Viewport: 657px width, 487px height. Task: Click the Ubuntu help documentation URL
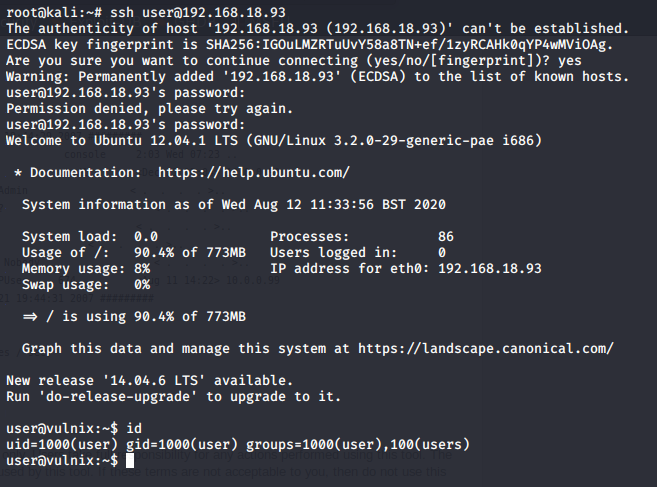pos(253,172)
